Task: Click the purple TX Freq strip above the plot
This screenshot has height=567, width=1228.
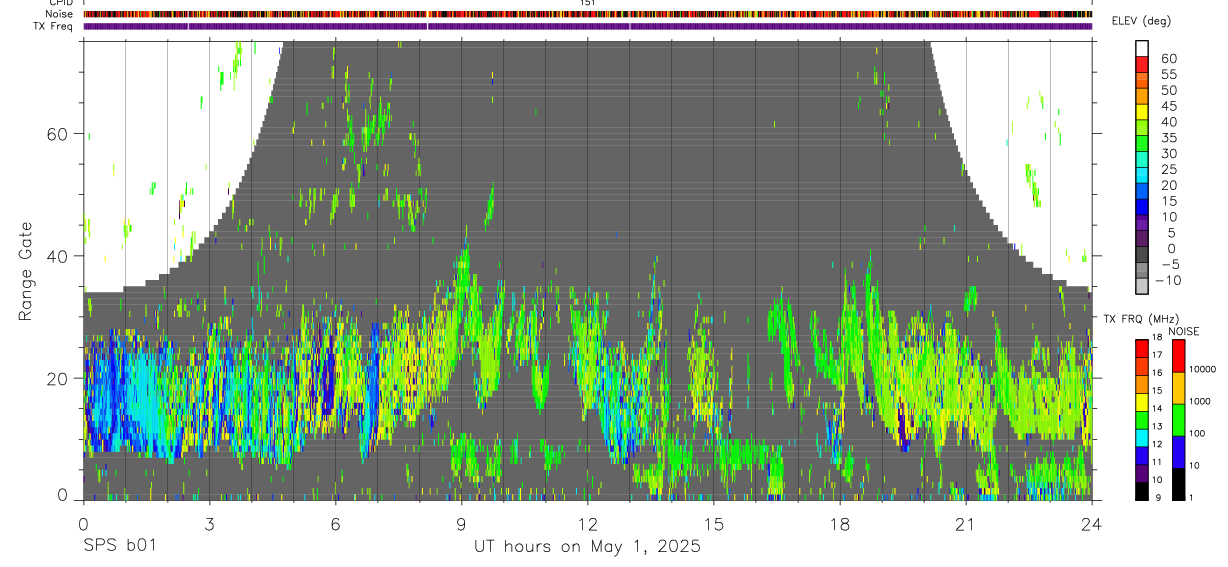Action: tap(588, 26)
